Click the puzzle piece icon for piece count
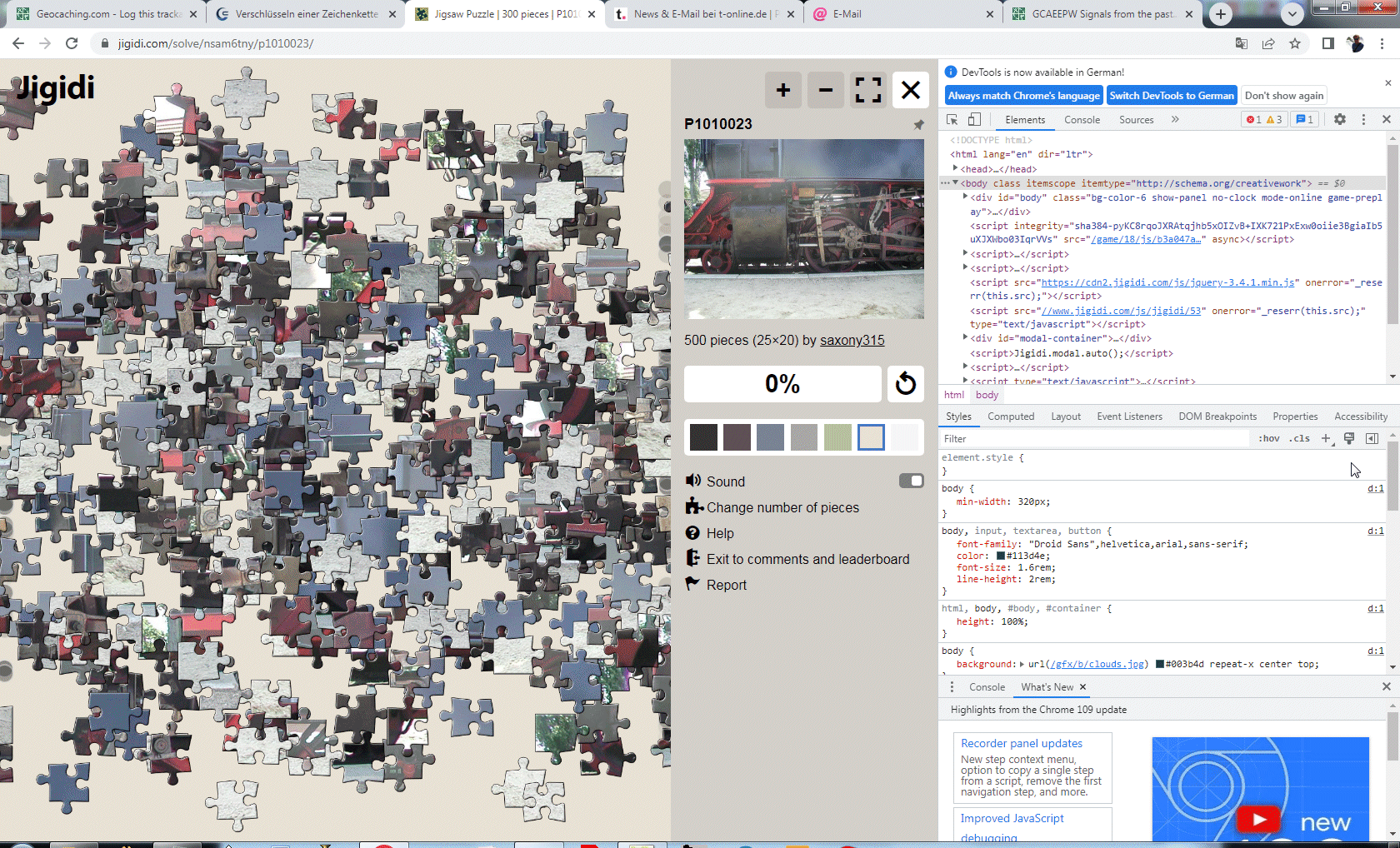 pos(694,506)
